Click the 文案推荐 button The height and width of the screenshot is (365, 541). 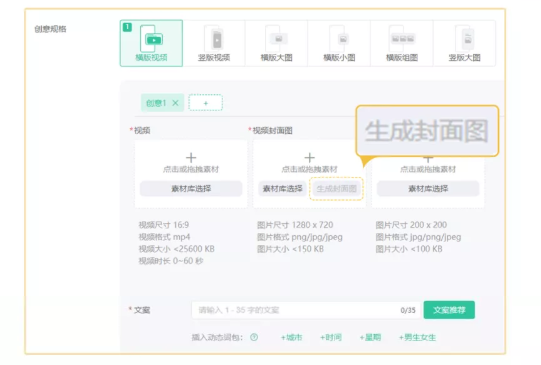pos(449,310)
